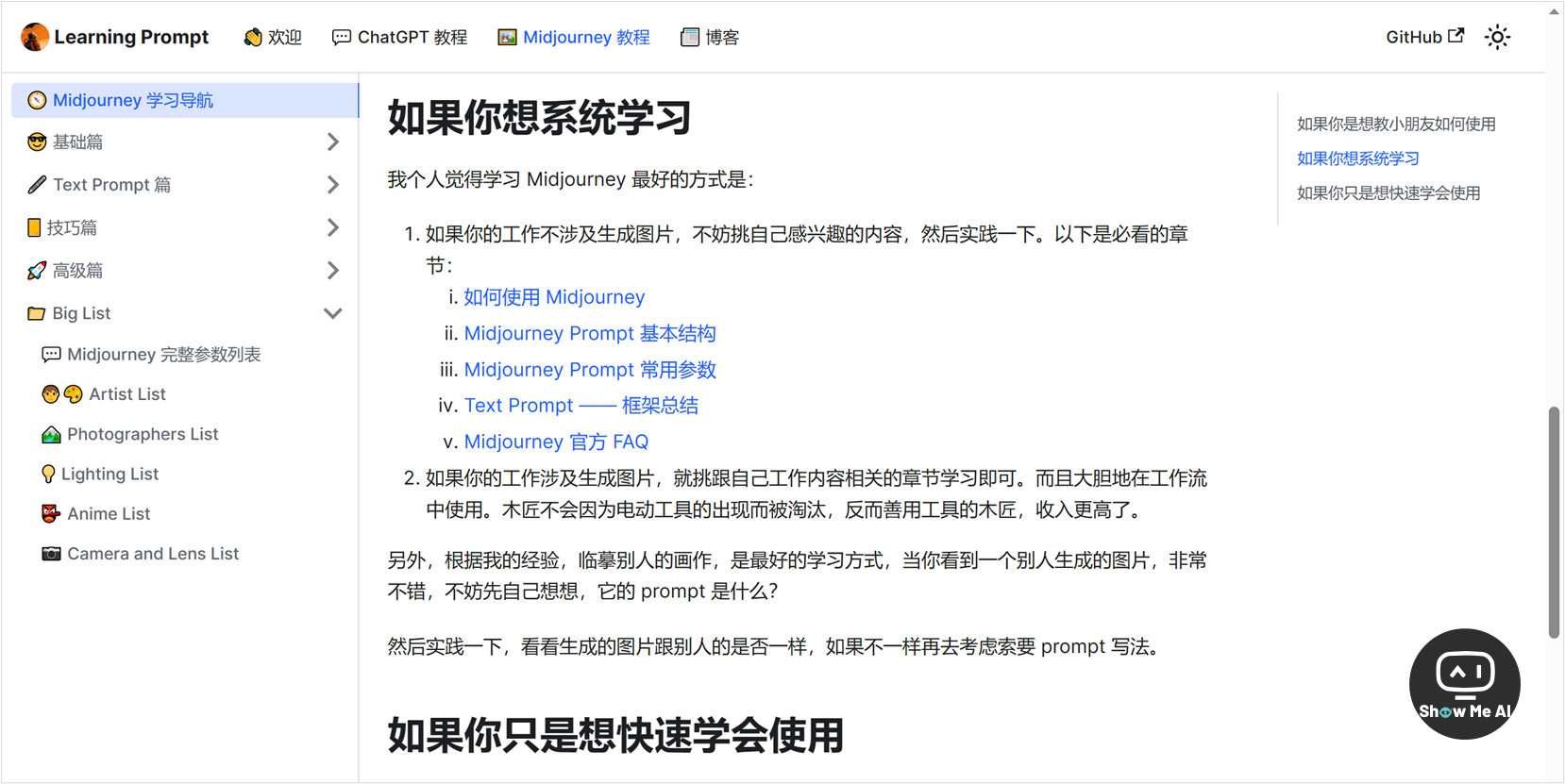The width and height of the screenshot is (1565, 784).
Task: Follow the Midjourney 官方 FAQ link
Action: (556, 442)
